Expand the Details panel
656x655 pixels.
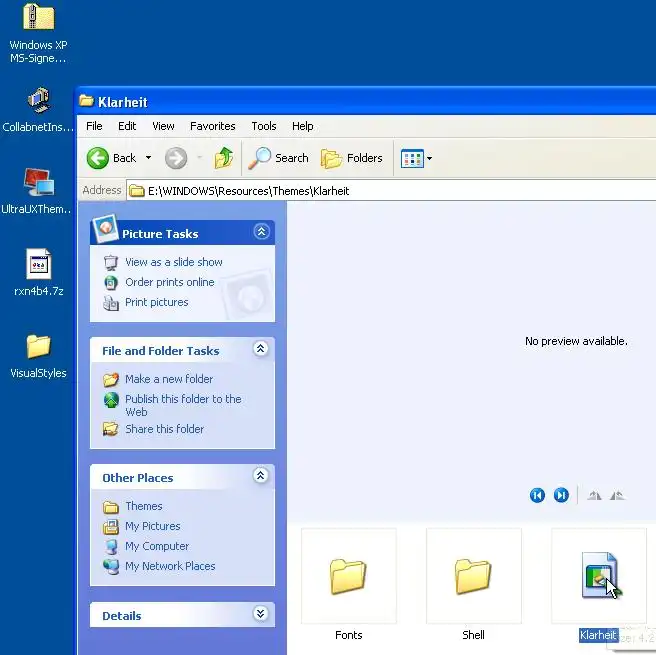(261, 614)
